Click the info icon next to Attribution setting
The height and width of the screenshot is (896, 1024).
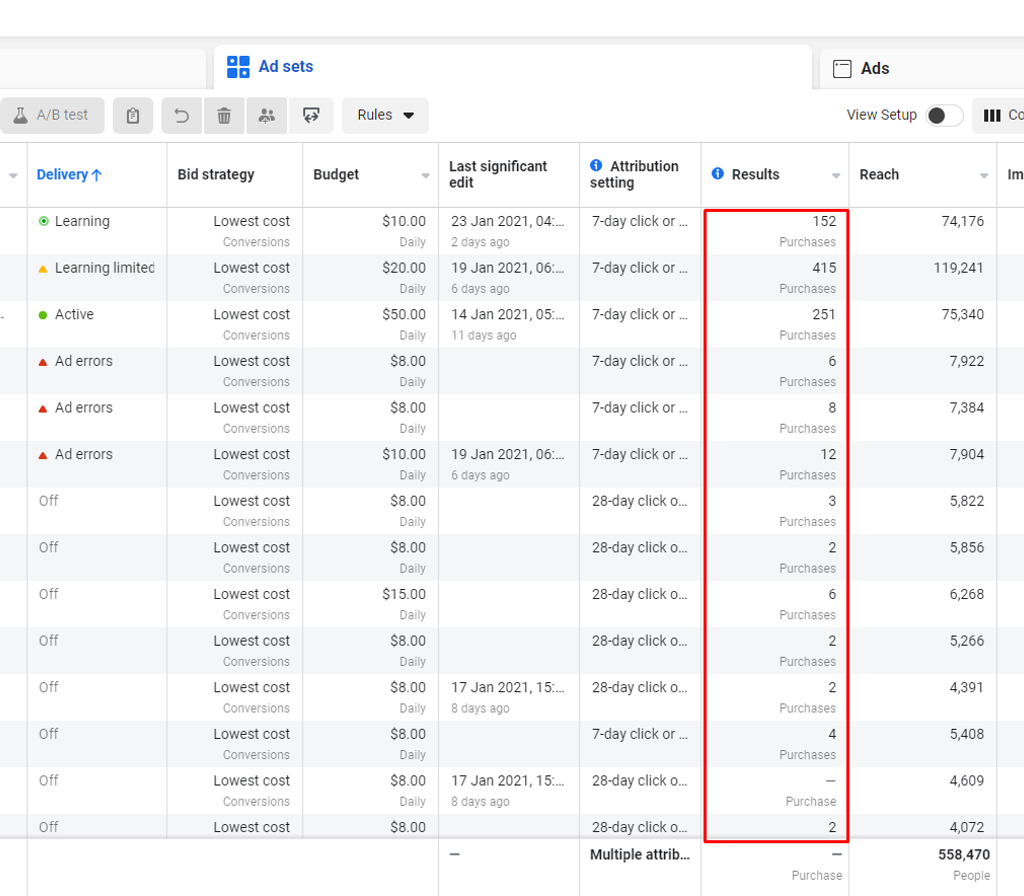(596, 166)
